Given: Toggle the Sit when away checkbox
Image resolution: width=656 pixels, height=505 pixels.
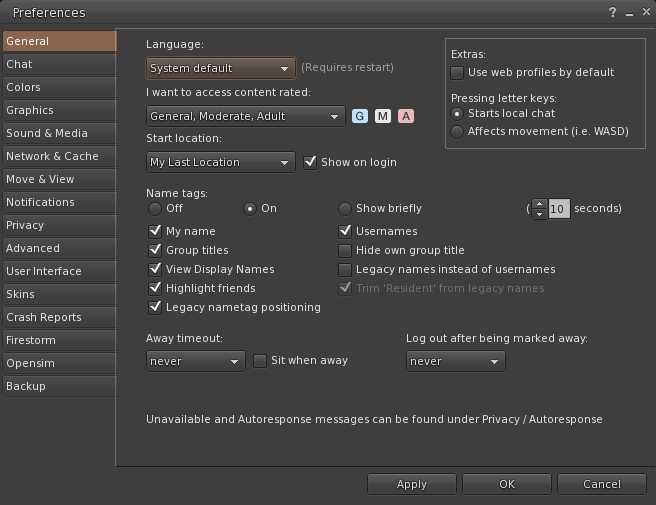Looking at the screenshot, I should coord(260,361).
